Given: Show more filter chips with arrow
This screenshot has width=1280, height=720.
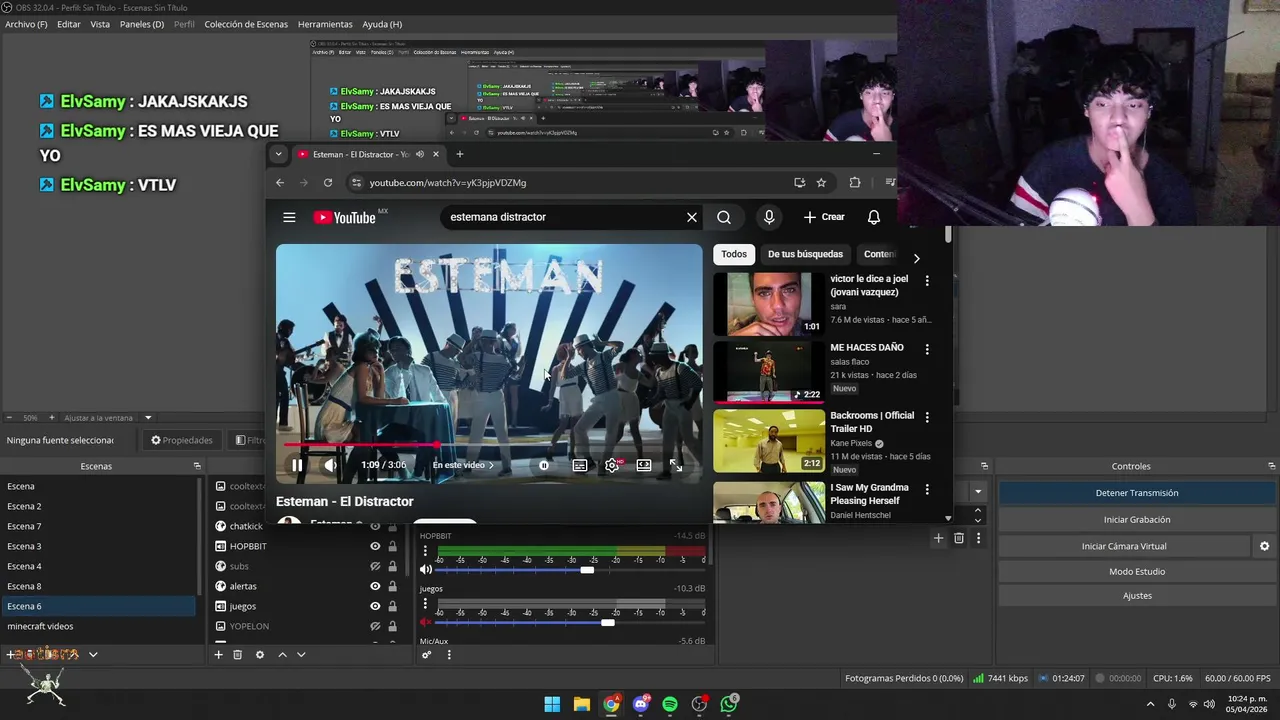Looking at the screenshot, I should [916, 258].
